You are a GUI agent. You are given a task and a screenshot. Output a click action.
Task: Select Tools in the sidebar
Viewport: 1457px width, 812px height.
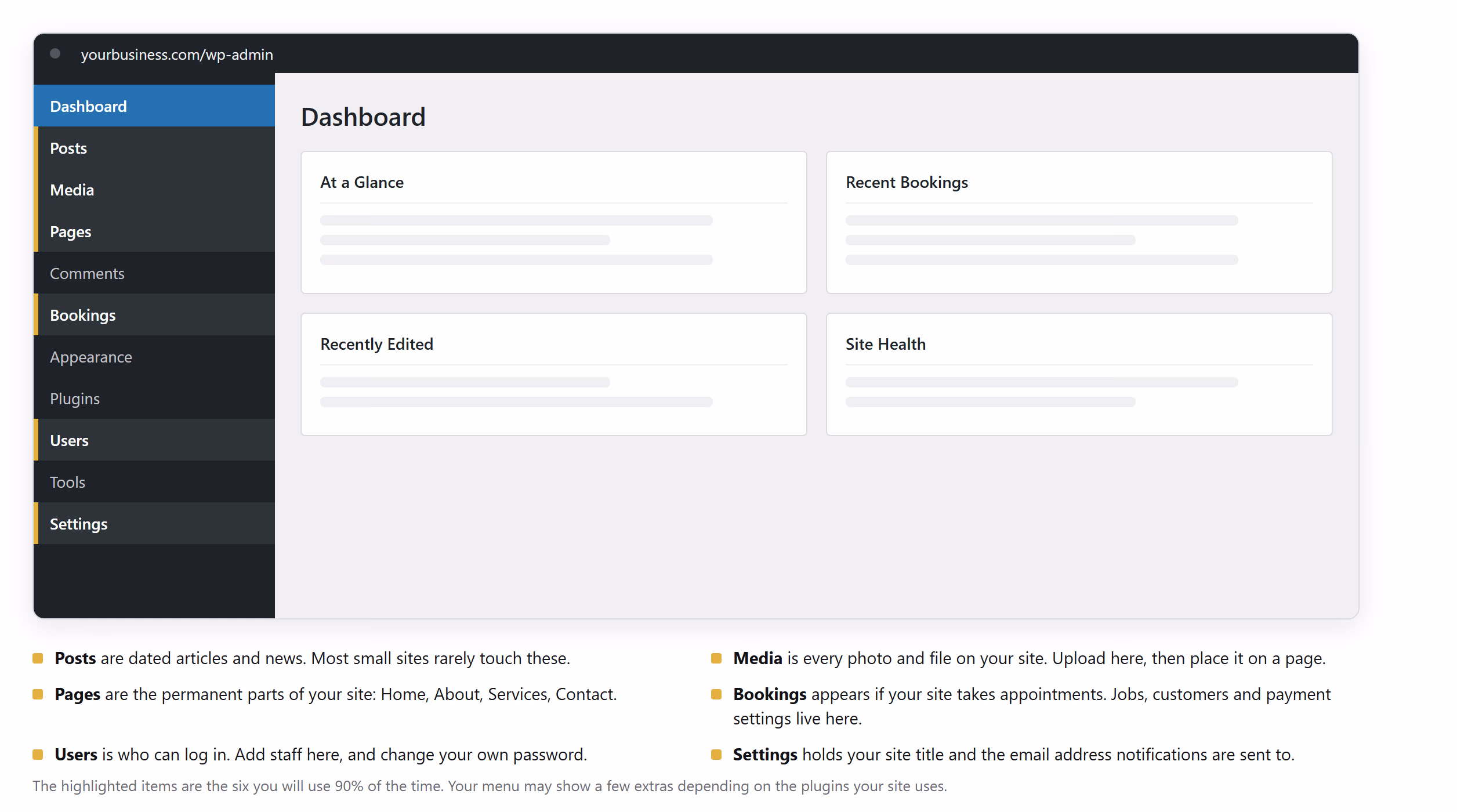click(154, 482)
